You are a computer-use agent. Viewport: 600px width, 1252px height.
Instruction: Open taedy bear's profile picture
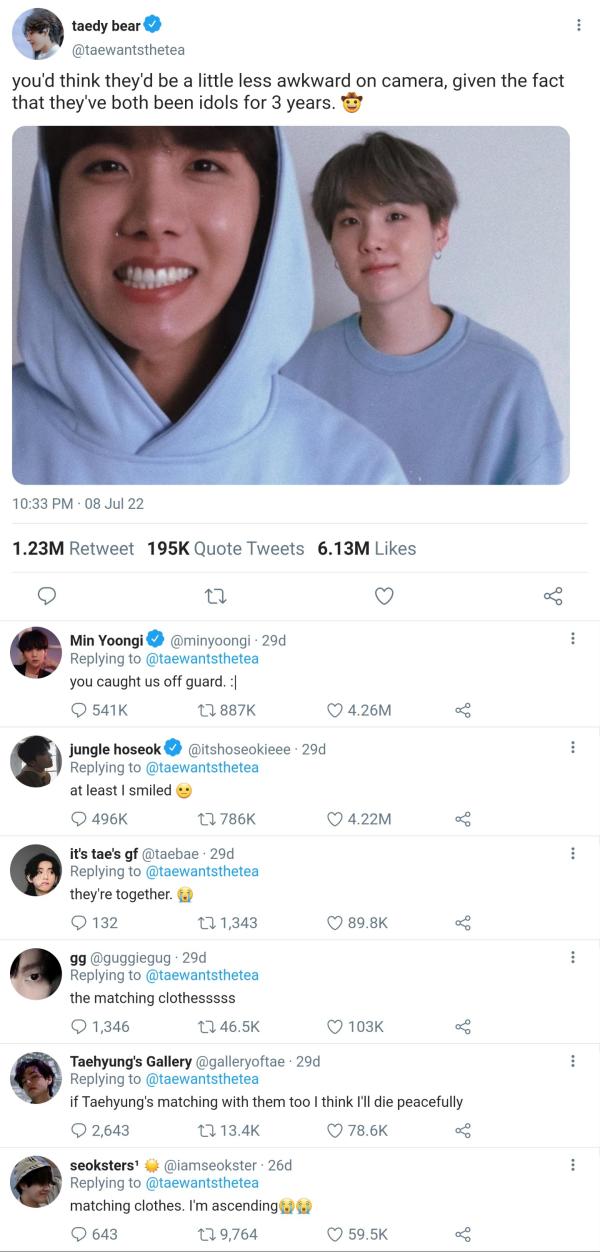37,37
